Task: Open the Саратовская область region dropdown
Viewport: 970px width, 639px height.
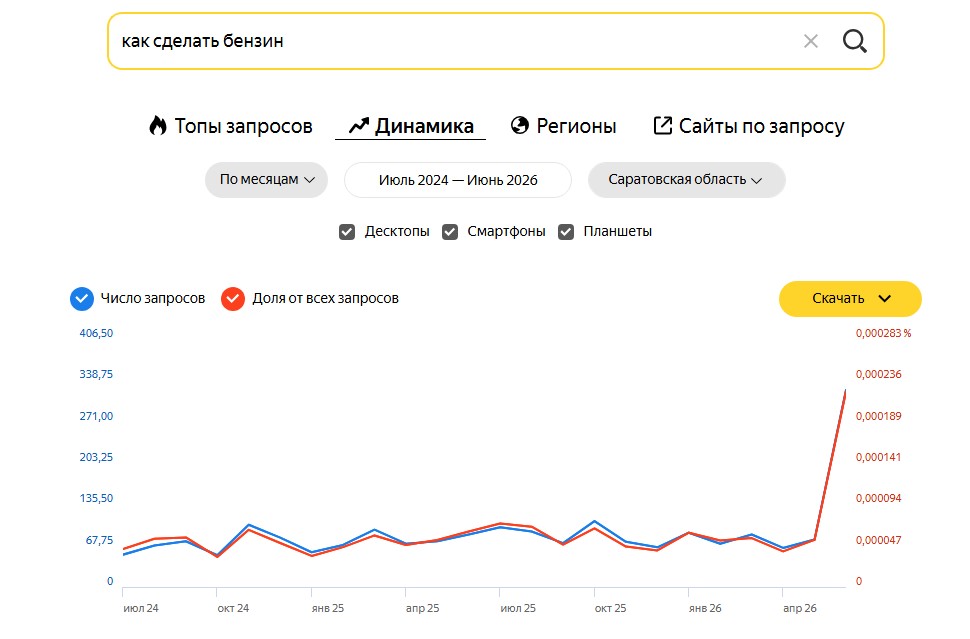Action: [687, 180]
